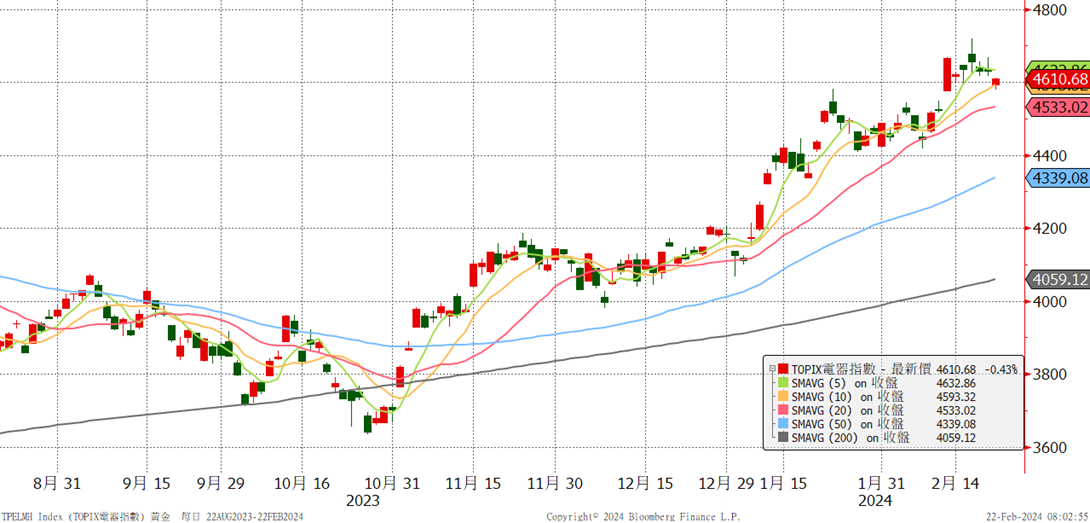Click the Bloomberg Finance L.P. copyright text
Screen dimensions: 1090x523
pyautogui.click(x=644, y=517)
